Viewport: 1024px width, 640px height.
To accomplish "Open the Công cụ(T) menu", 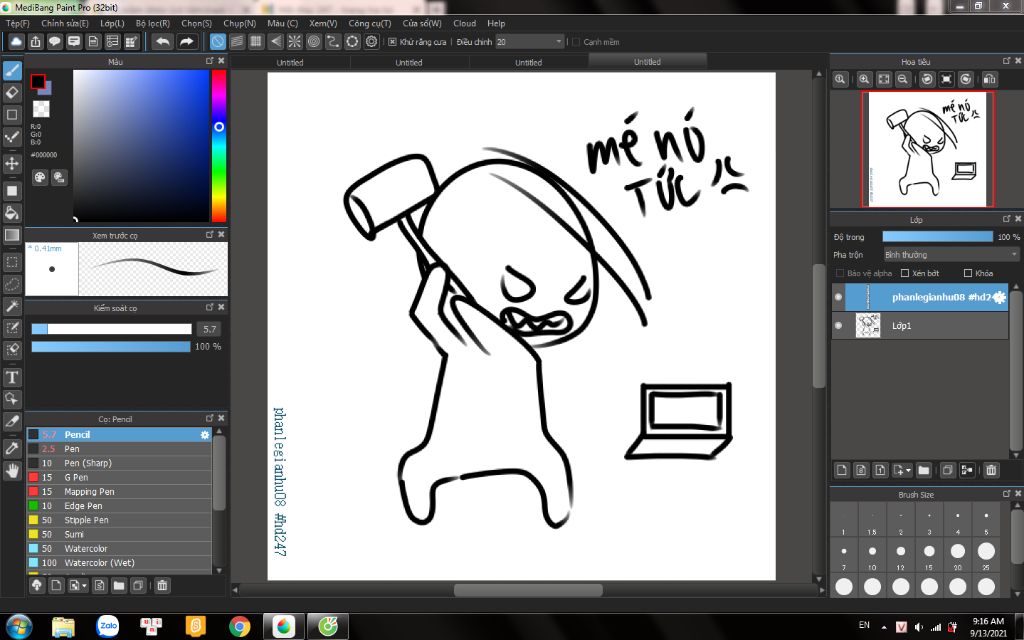I will pyautogui.click(x=370, y=23).
